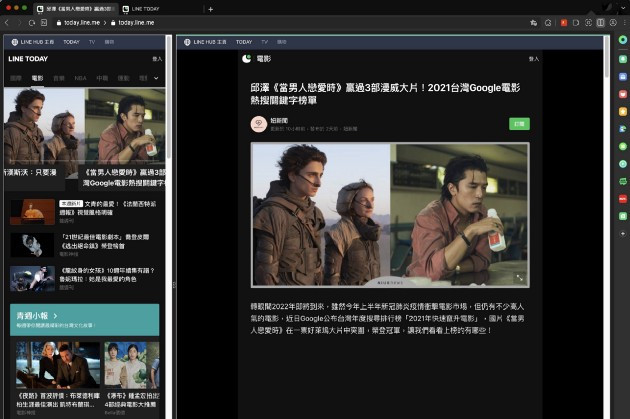Expand the article image with fullscreen icon
Screen dimensions: 630x419
click(520, 278)
